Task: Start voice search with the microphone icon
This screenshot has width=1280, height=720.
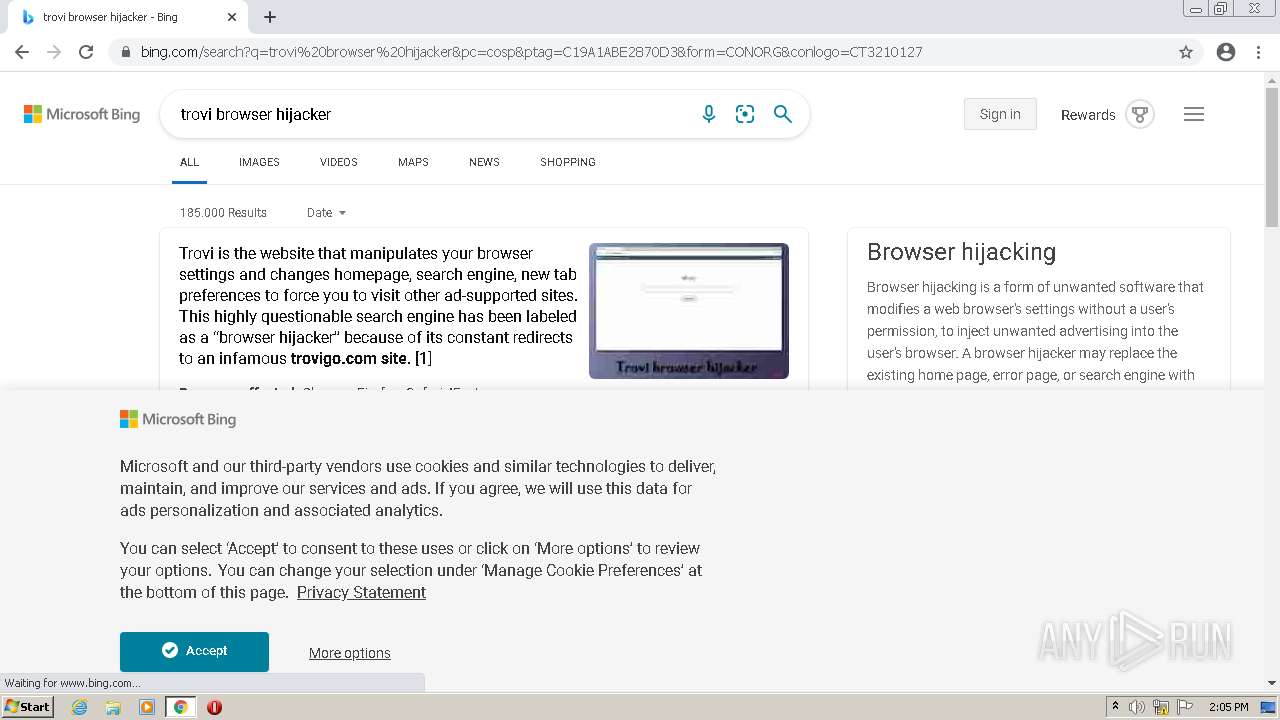Action: point(709,114)
